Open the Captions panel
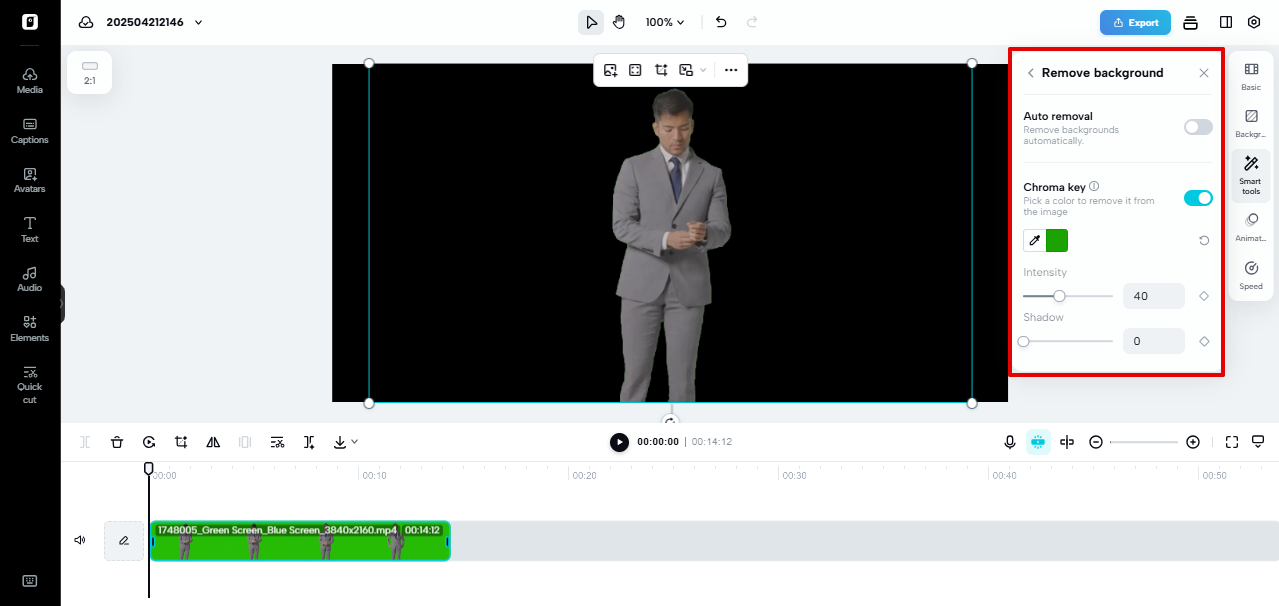The width and height of the screenshot is (1279, 606). (30, 130)
